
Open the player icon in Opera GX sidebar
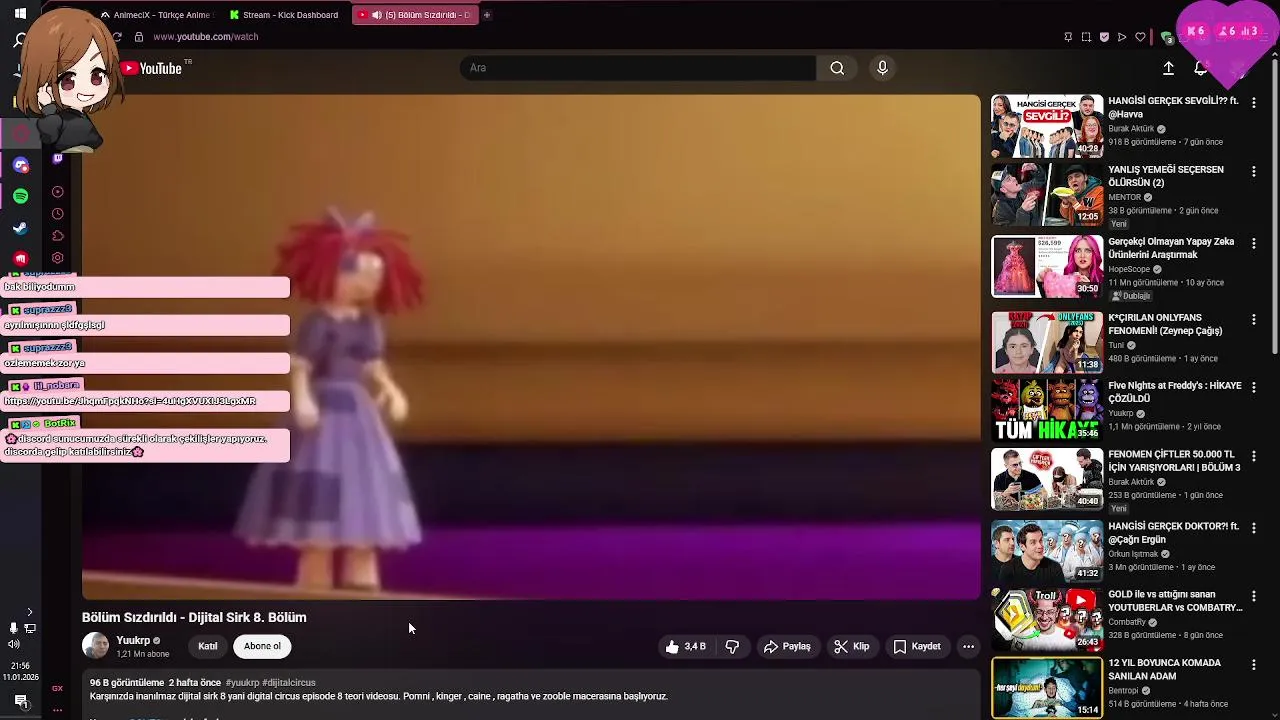(57, 192)
